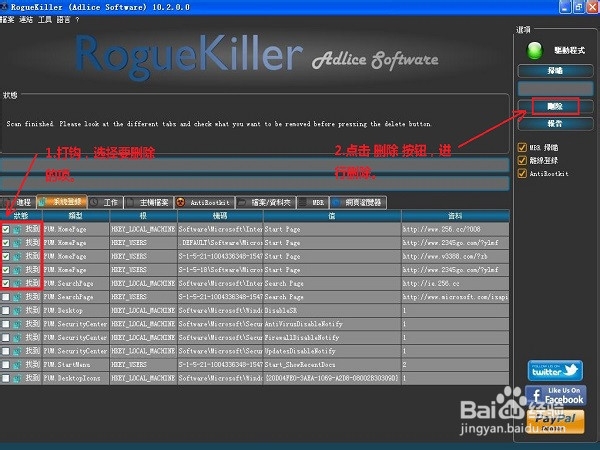600x450 pixels.
Task: Click registry icon in the S-1-5-18 HomePage row
Action: pos(17,270)
